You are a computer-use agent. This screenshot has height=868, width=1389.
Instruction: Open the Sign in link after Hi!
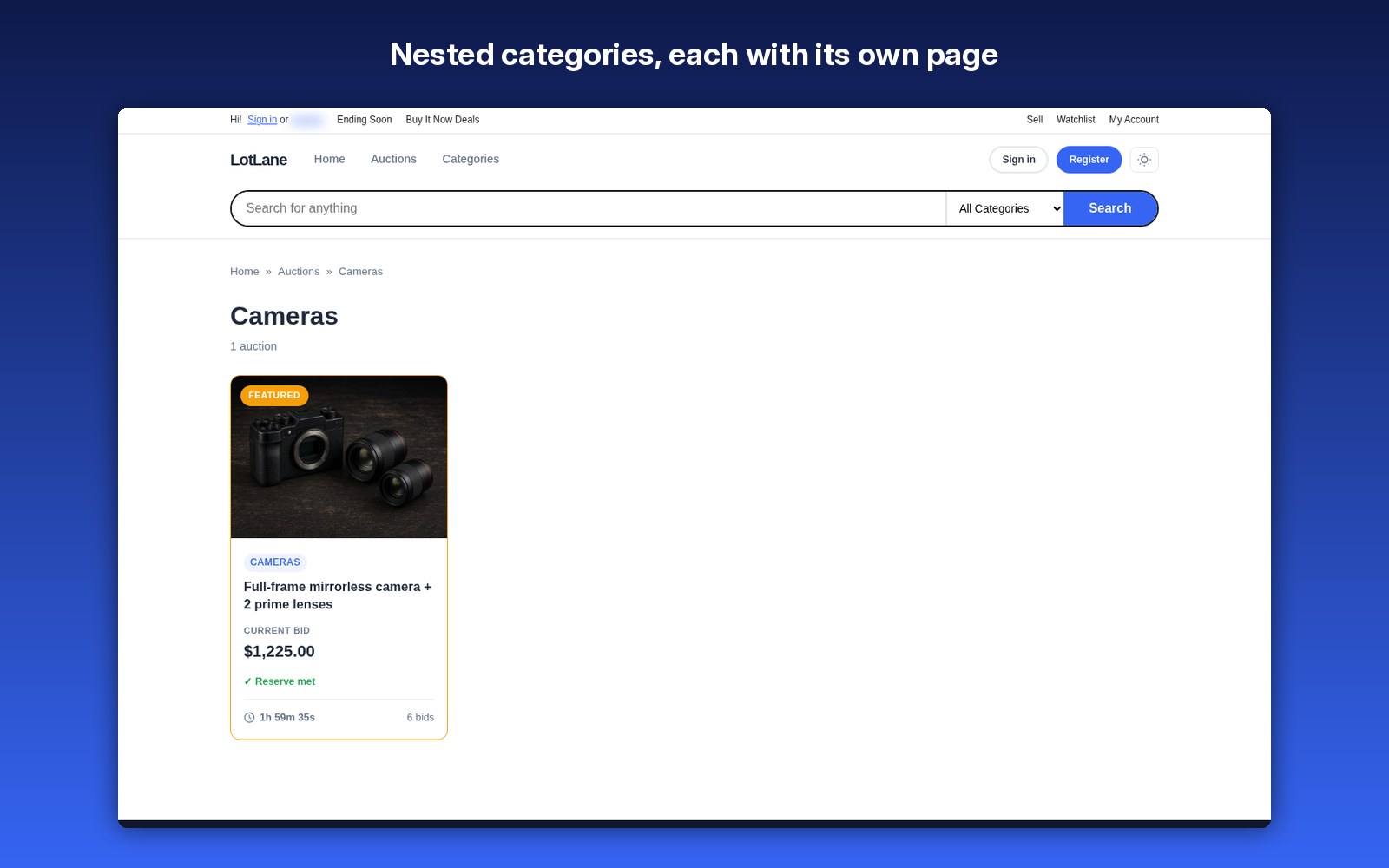[262, 120]
